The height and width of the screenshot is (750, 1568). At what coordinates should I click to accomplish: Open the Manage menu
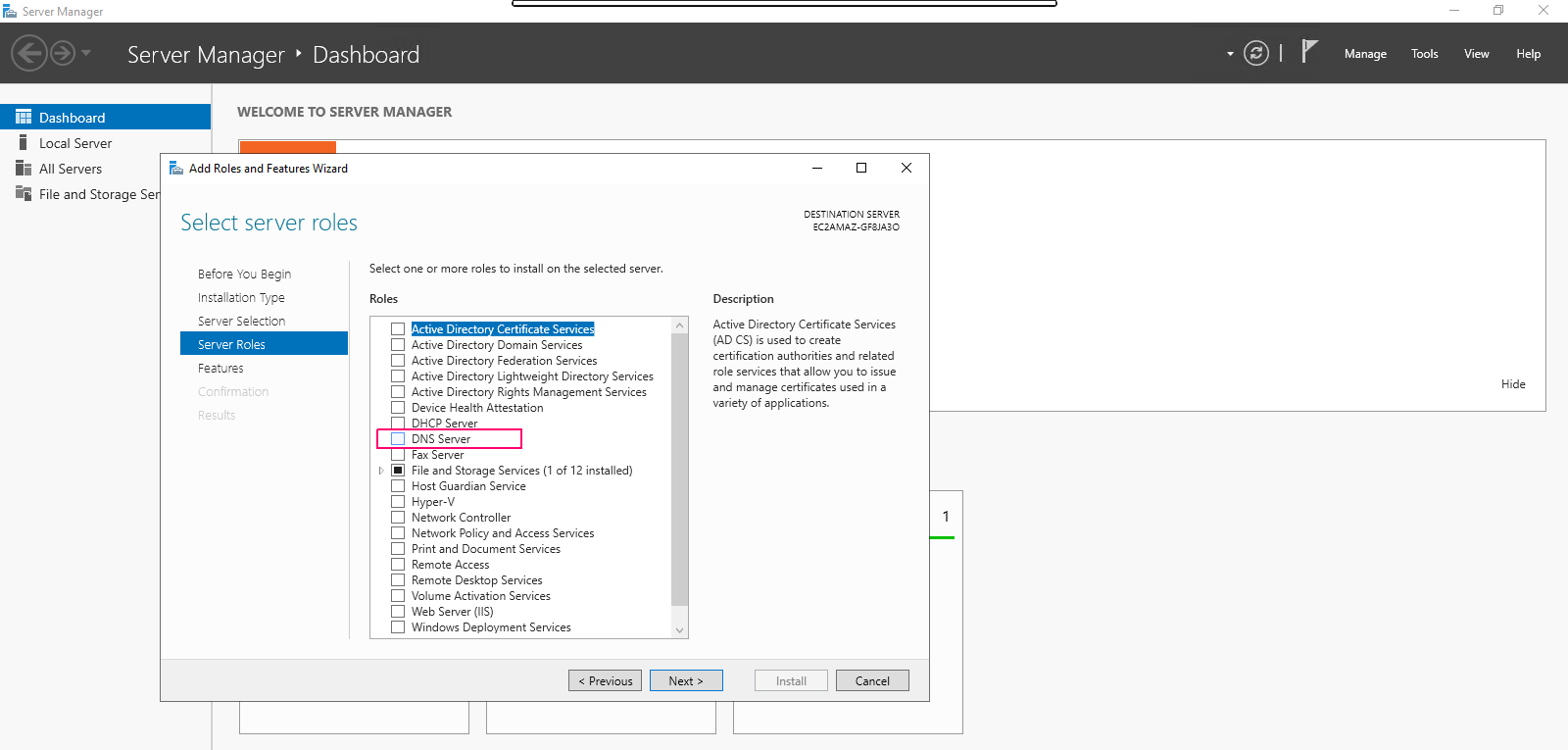point(1365,54)
